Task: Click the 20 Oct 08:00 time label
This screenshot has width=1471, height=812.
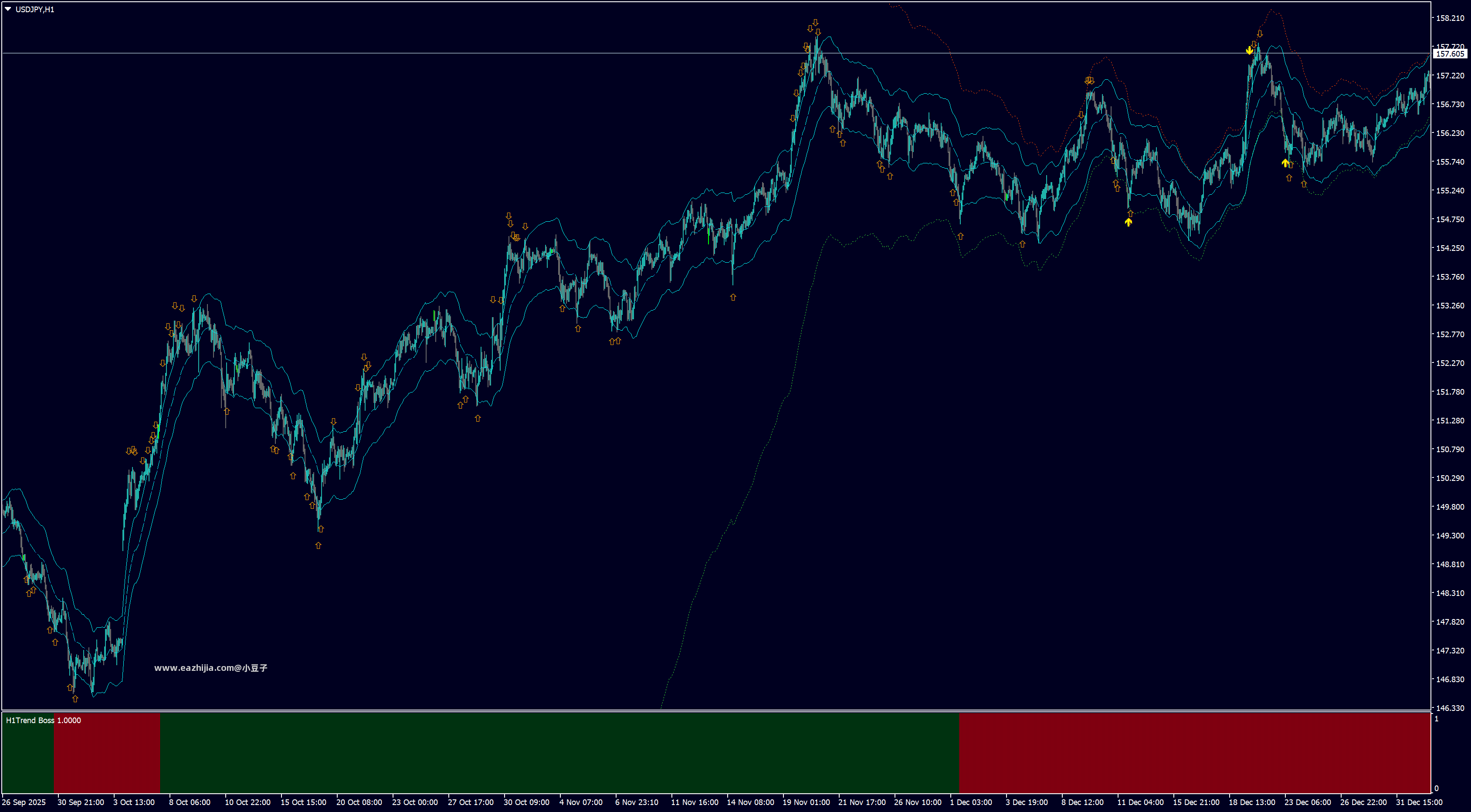Action: [359, 802]
